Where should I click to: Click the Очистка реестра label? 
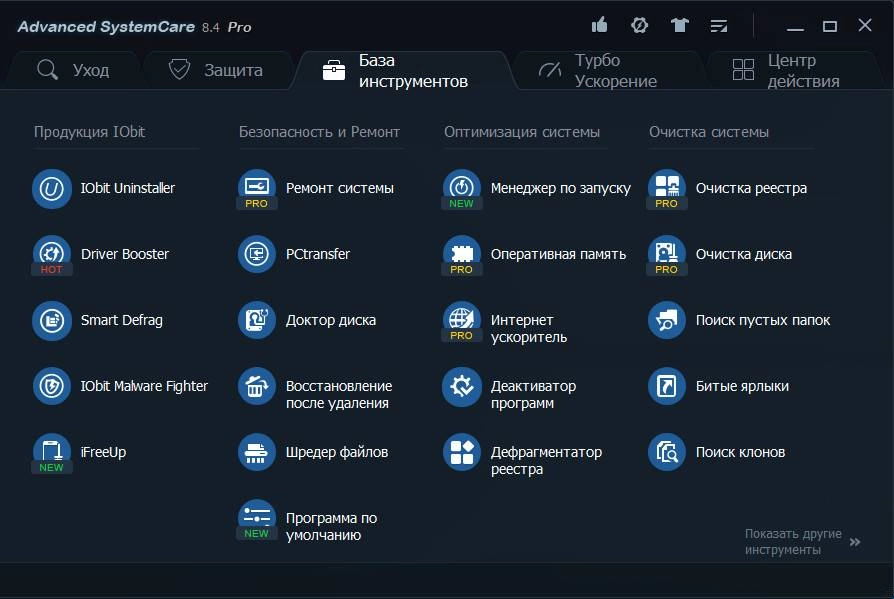[x=751, y=188]
